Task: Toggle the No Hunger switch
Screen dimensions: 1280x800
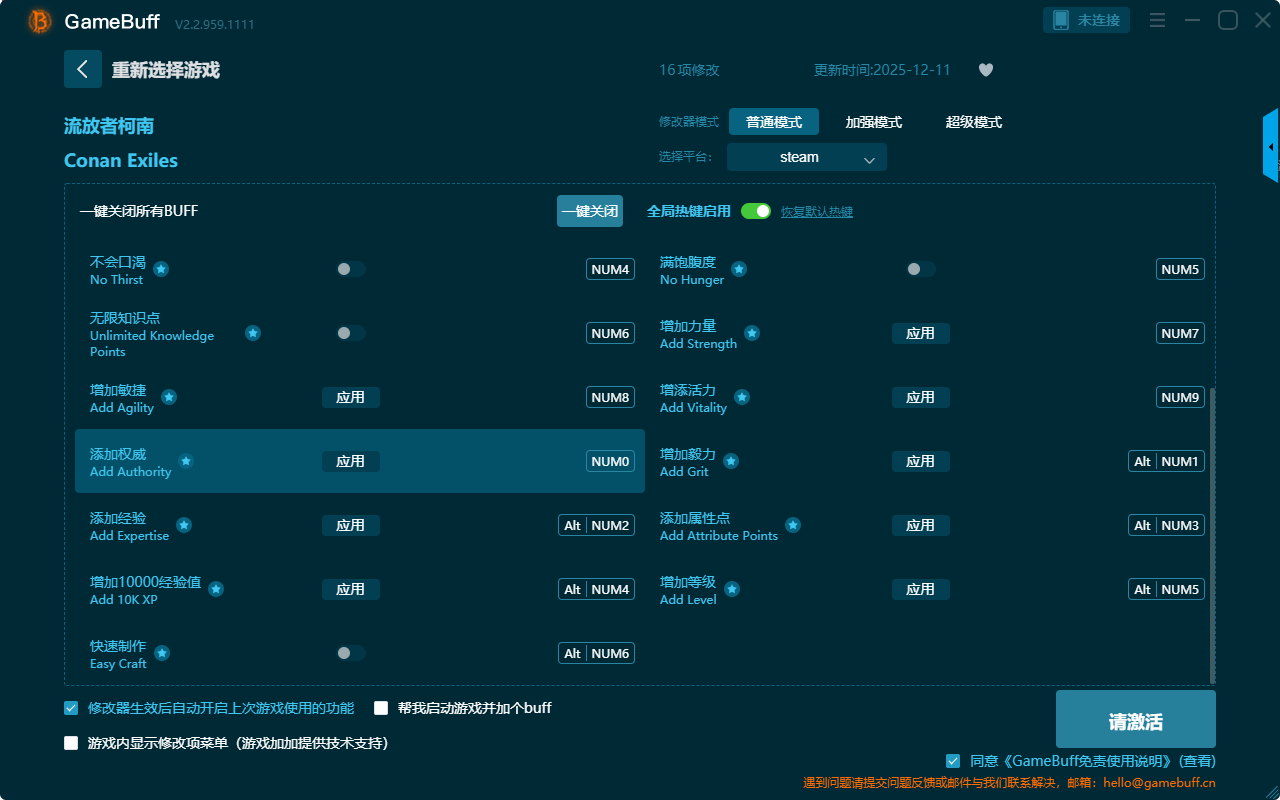Action: [920, 269]
